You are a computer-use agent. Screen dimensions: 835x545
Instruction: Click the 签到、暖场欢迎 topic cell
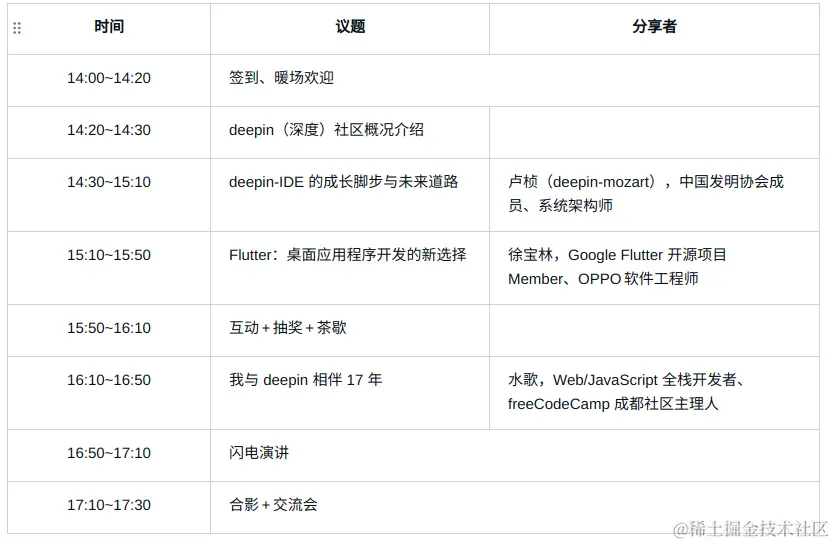[282, 78]
